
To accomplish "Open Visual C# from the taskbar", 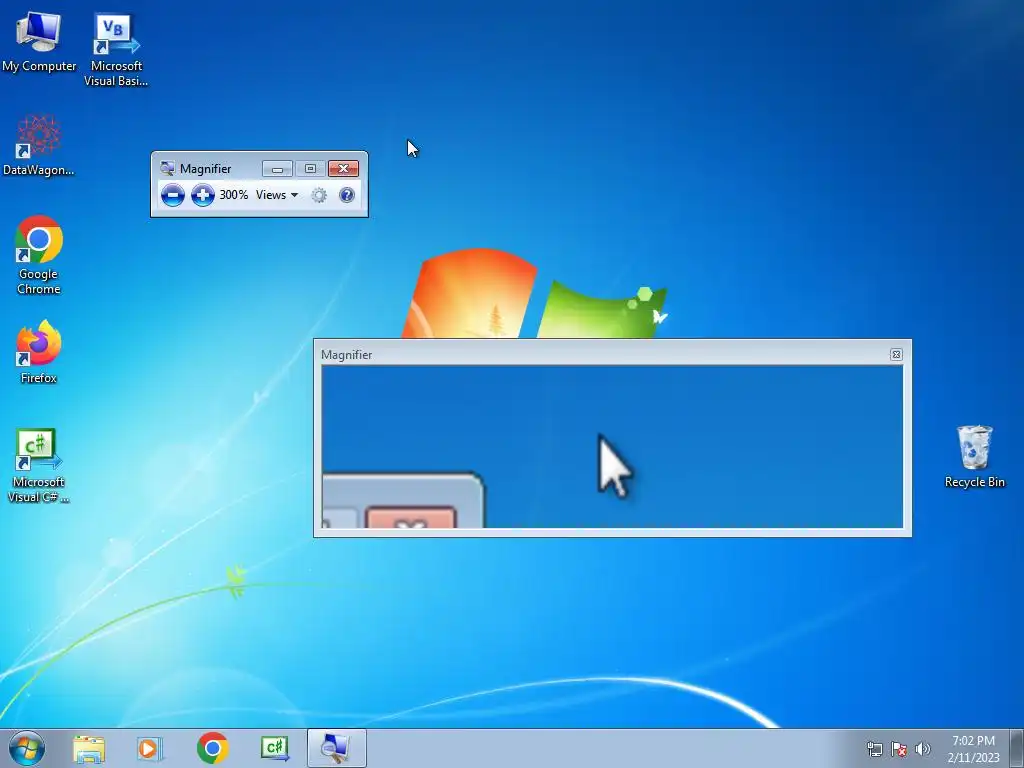I will click(x=275, y=748).
